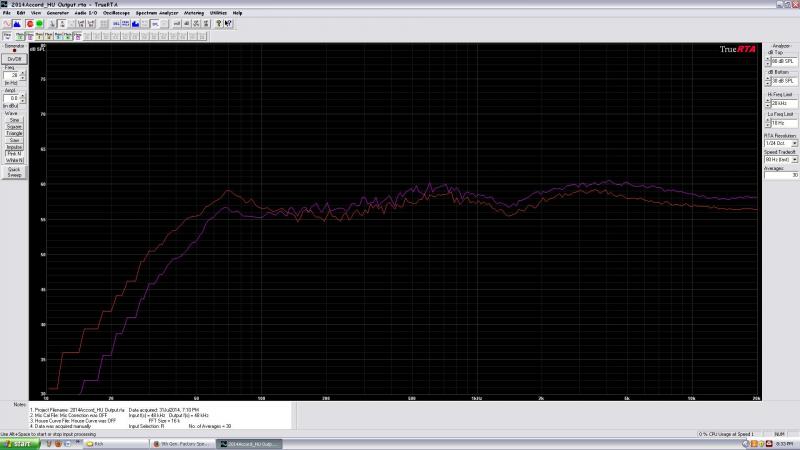Screen dimensions: 800x450
Task: Open the RTA Resolution dropdown
Action: [793, 143]
